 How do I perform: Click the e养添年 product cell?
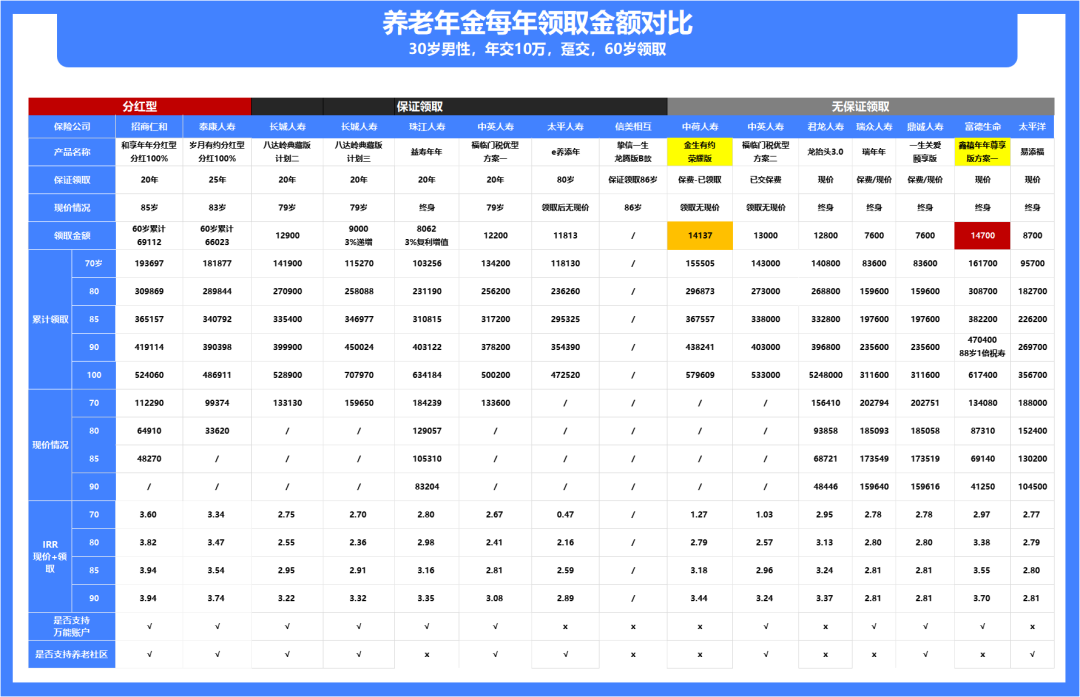tap(565, 152)
